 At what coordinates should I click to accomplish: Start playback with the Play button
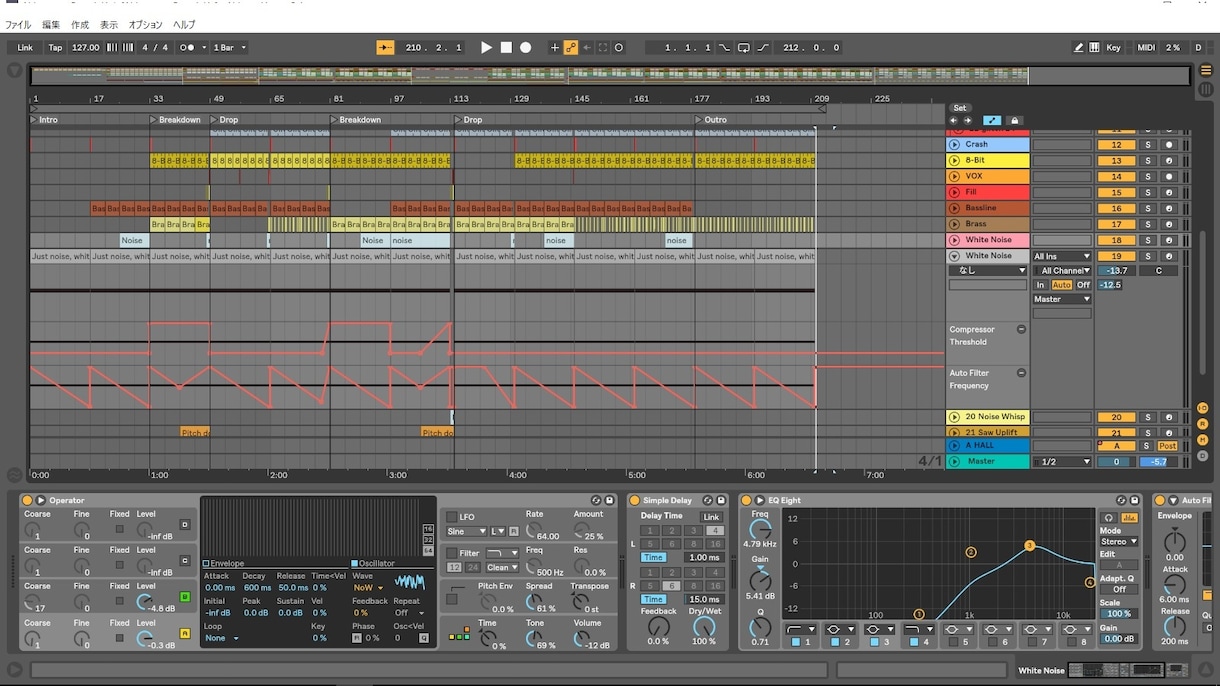[x=486, y=47]
